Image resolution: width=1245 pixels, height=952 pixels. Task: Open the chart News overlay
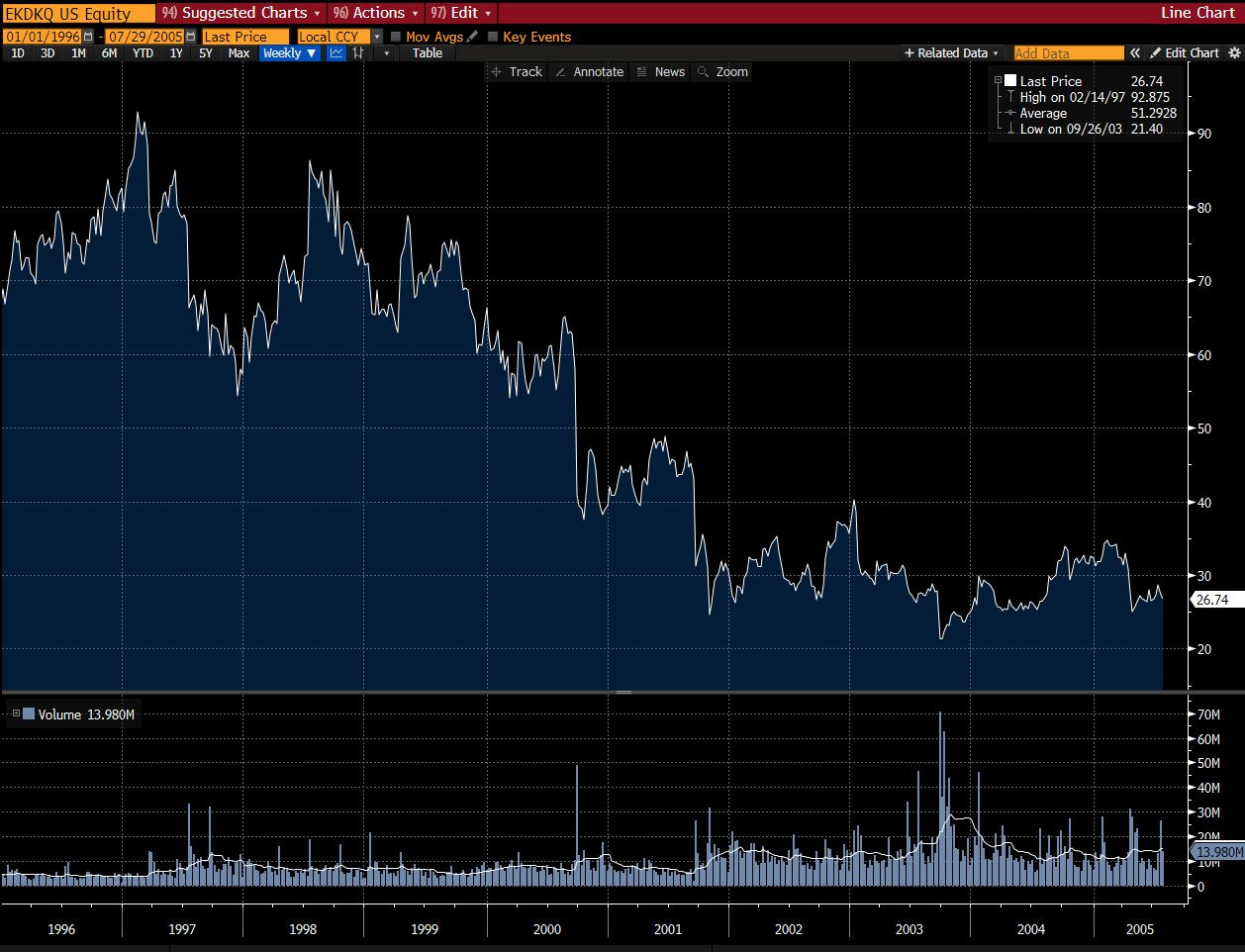[x=660, y=72]
